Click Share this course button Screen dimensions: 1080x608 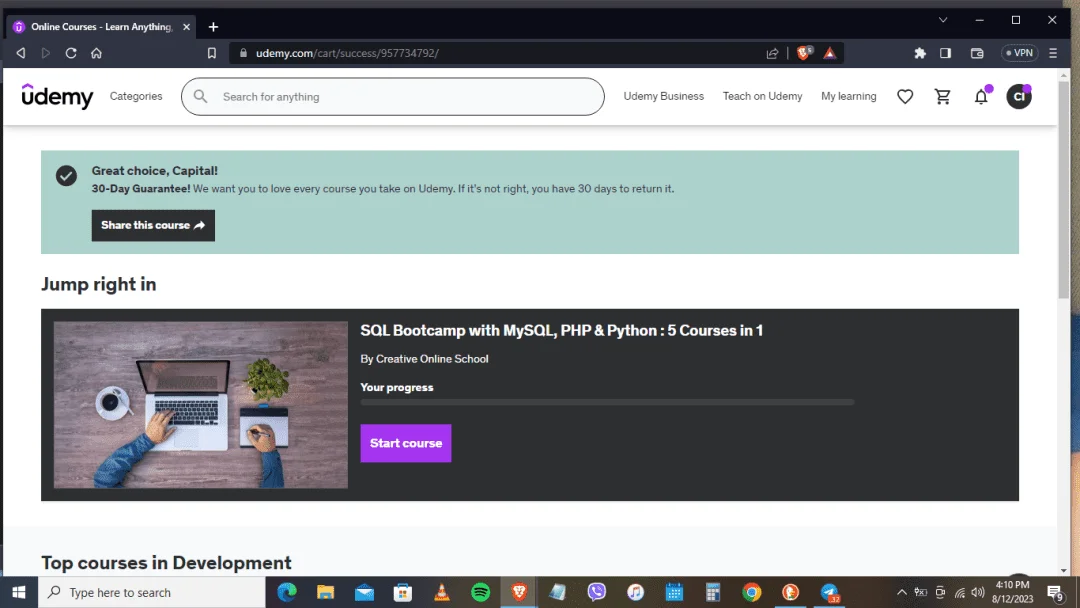153,225
